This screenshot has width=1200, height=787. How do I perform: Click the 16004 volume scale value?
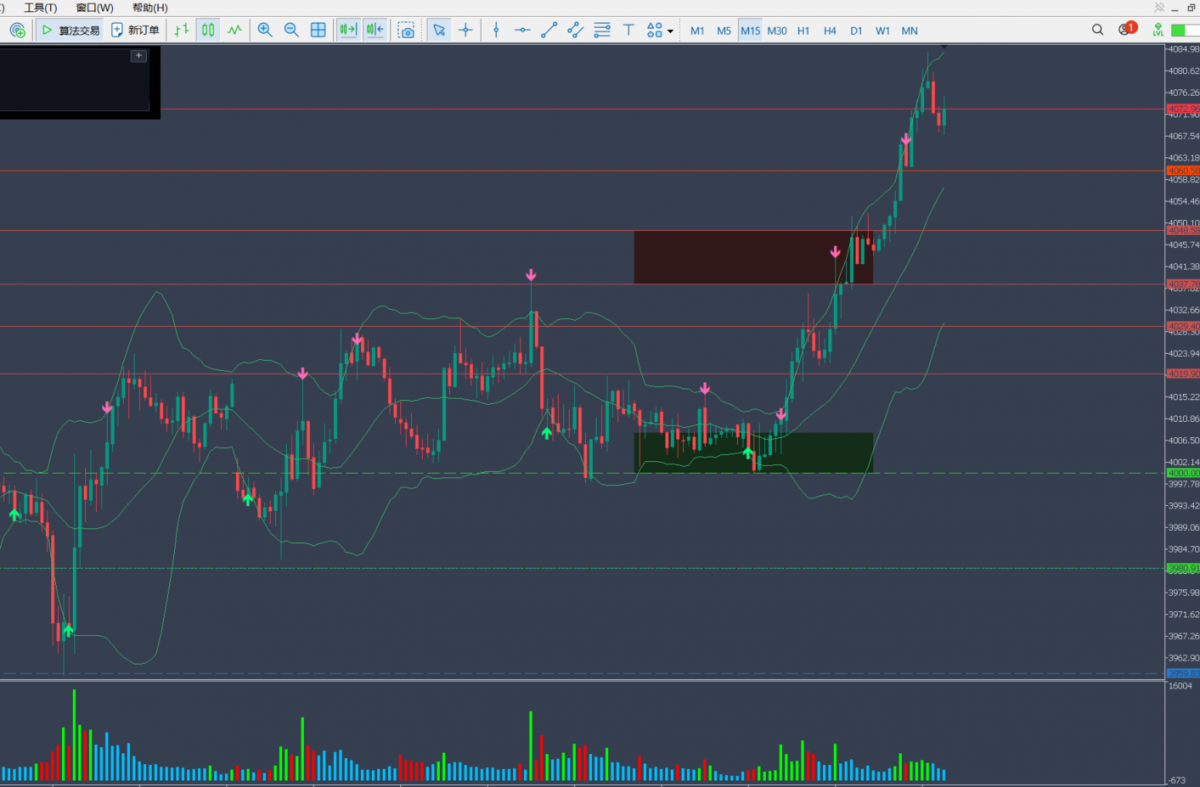1180,687
